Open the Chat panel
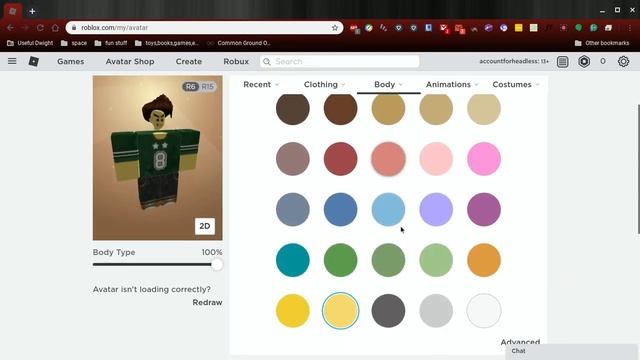Viewport: 640px width, 360px height. (x=571, y=351)
